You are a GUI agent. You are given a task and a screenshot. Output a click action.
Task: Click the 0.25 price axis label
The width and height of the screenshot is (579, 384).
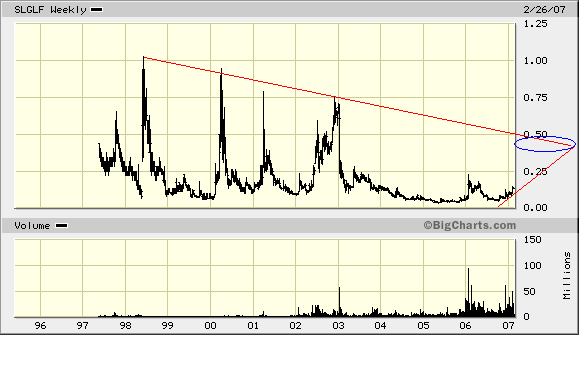point(535,171)
